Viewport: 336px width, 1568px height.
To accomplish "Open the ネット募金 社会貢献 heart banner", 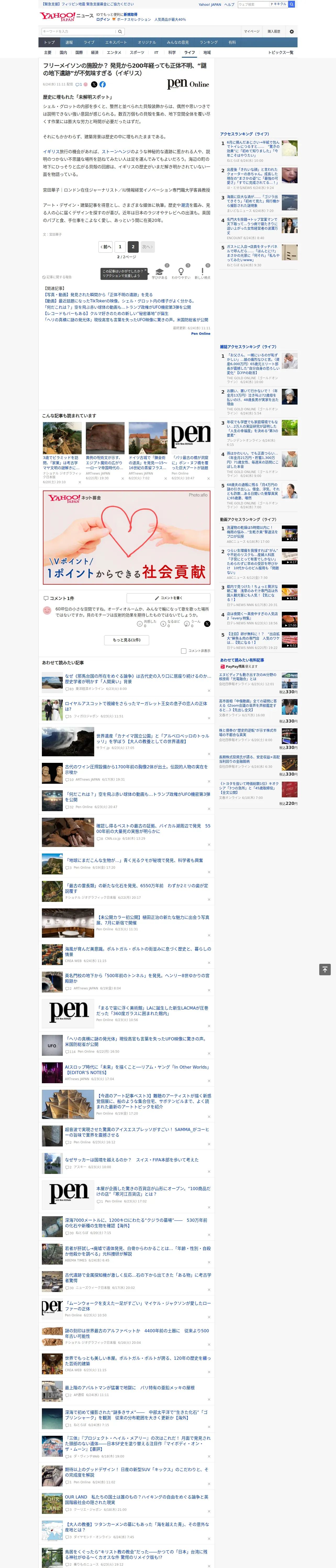I will (x=126, y=538).
